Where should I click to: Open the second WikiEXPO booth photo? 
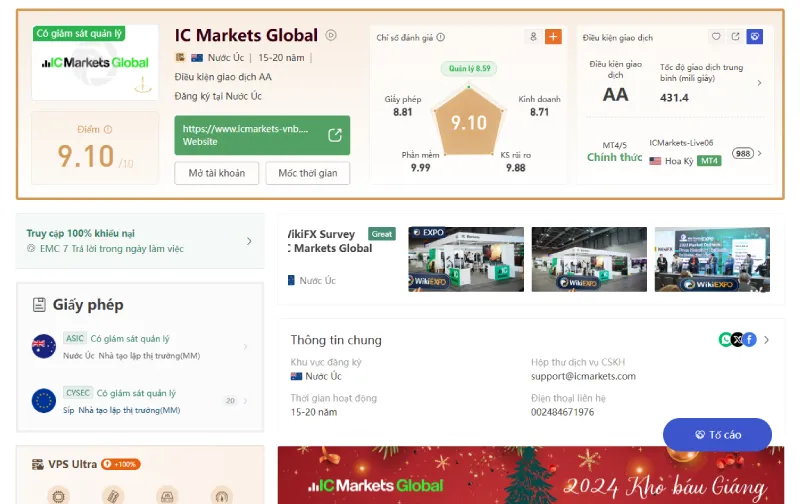[x=589, y=259]
